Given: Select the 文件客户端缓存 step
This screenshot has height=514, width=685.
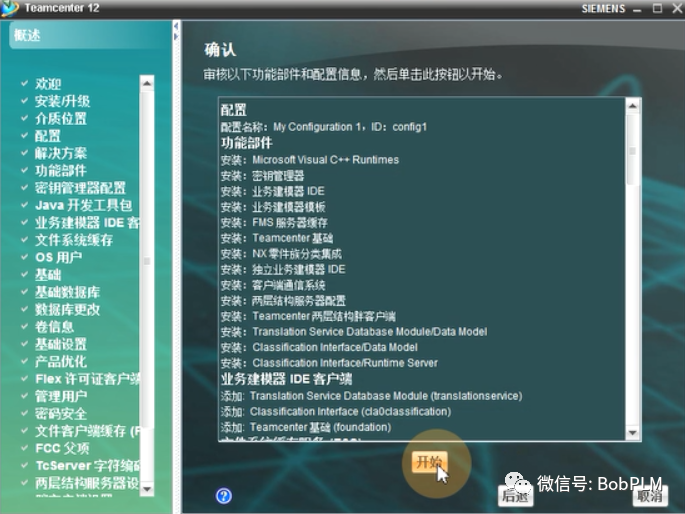Looking at the screenshot, I should tap(87, 431).
